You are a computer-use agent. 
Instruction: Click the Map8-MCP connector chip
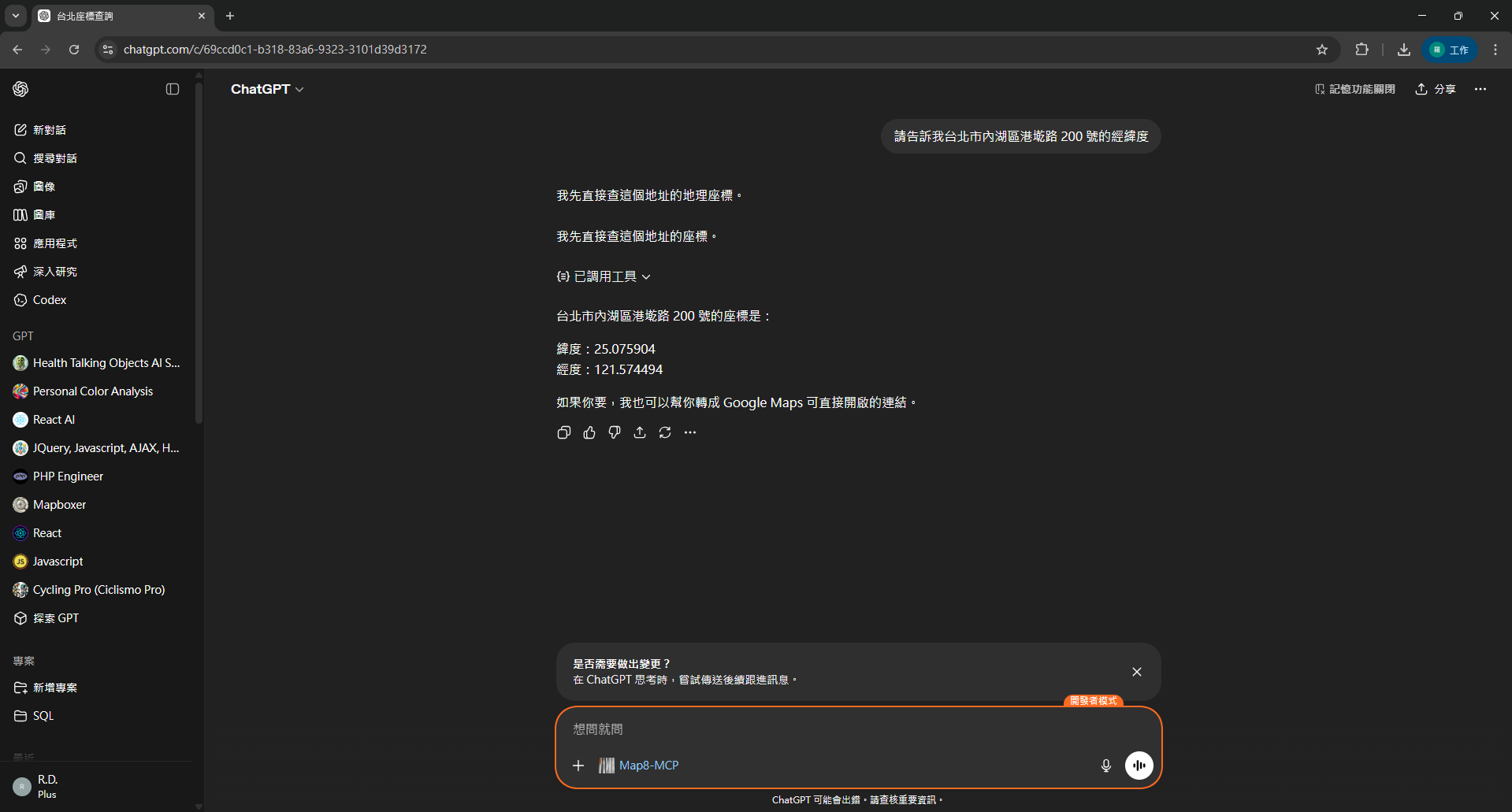click(639, 766)
